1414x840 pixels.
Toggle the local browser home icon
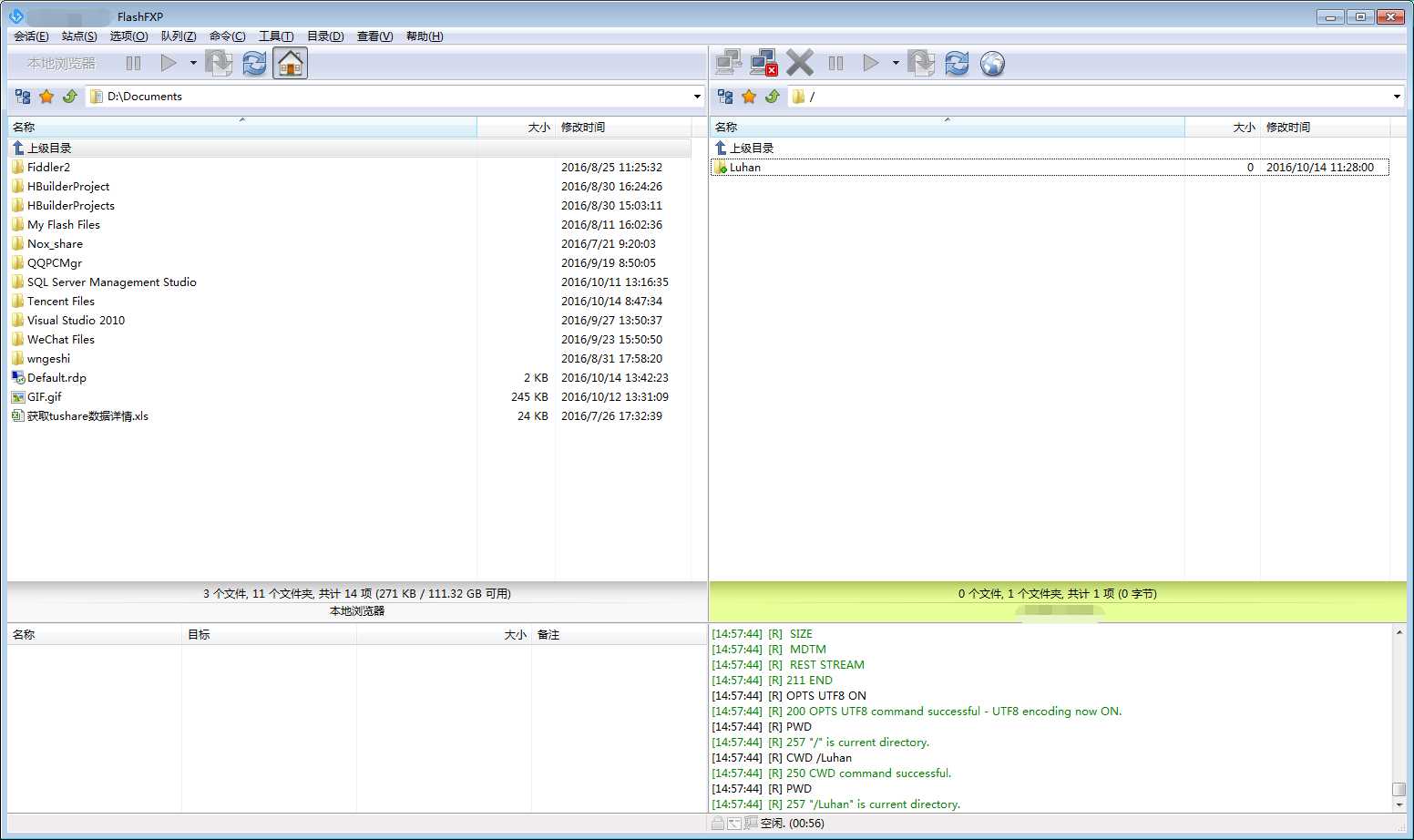[x=291, y=64]
